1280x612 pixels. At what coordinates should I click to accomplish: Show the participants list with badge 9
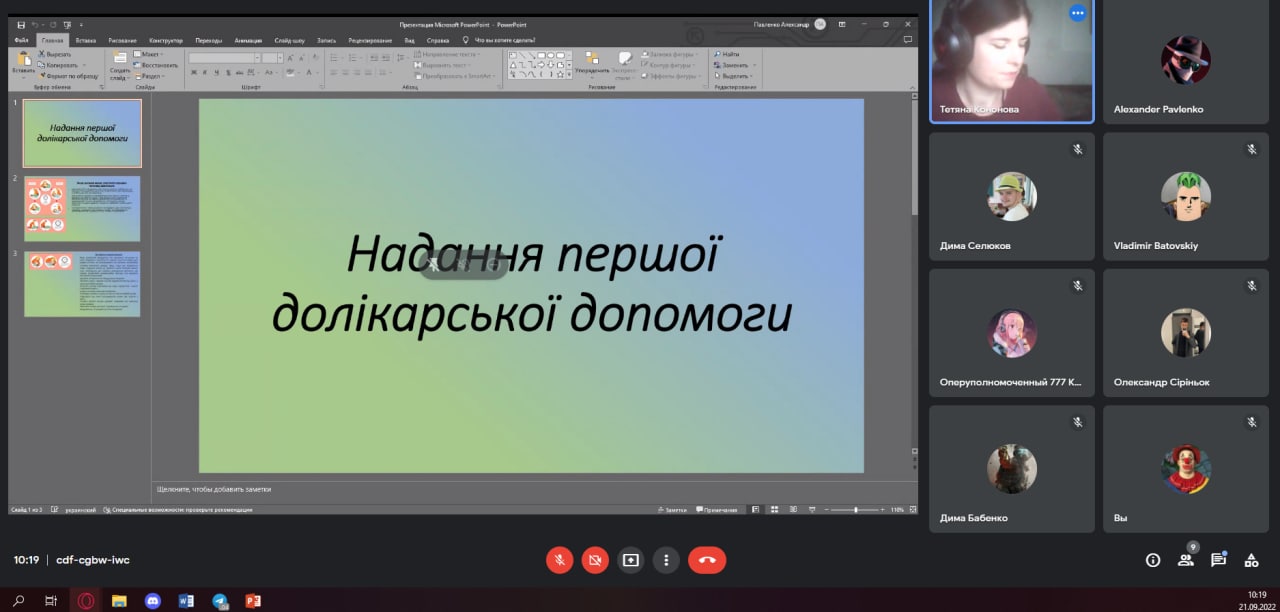pos(1186,560)
